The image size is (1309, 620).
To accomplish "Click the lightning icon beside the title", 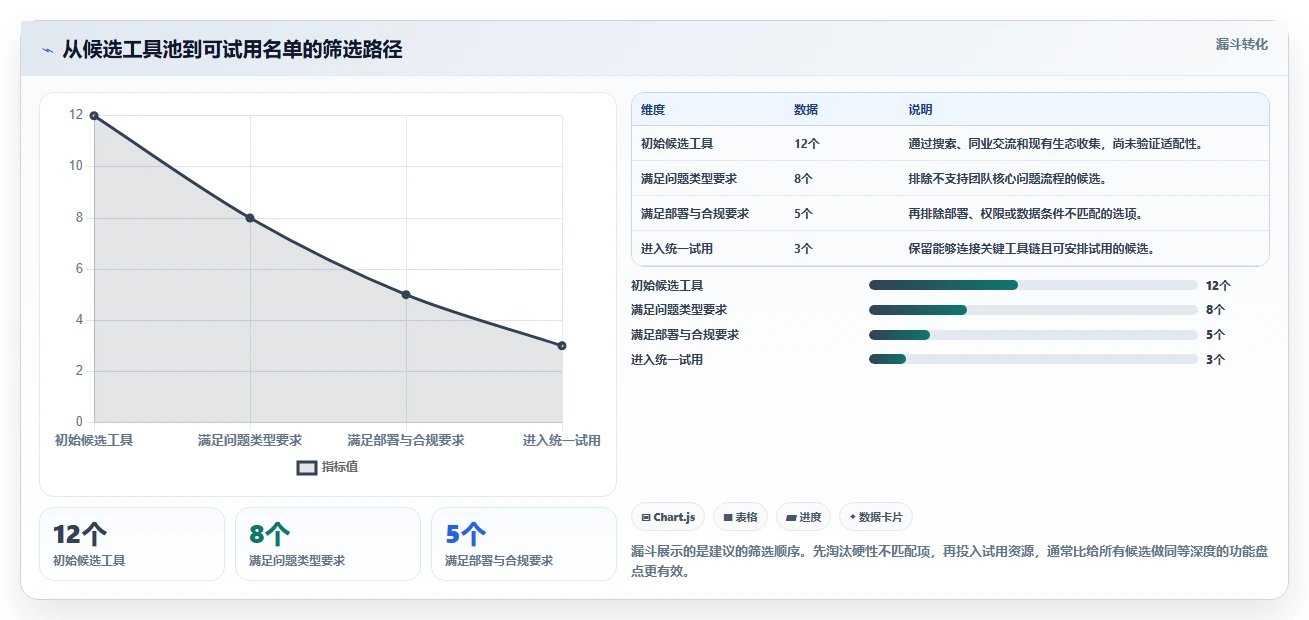I will (47, 50).
